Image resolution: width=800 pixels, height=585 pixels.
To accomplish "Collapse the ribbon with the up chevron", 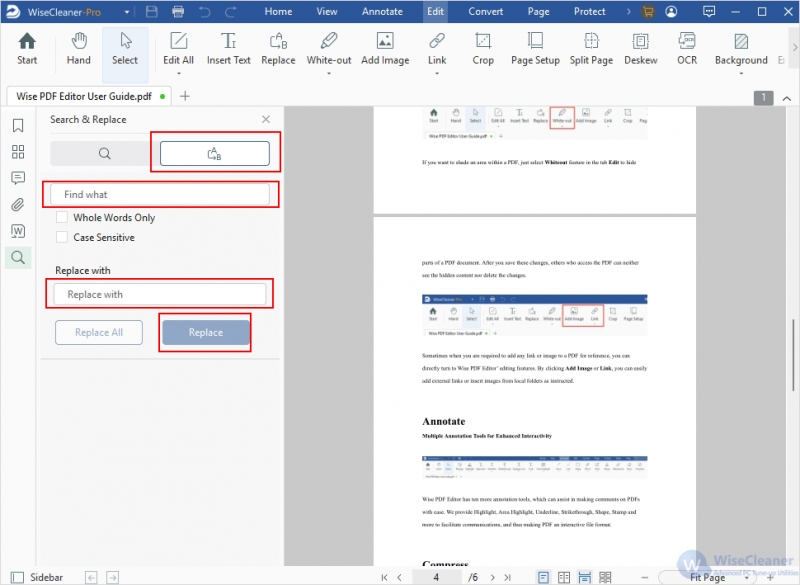I will (787, 98).
